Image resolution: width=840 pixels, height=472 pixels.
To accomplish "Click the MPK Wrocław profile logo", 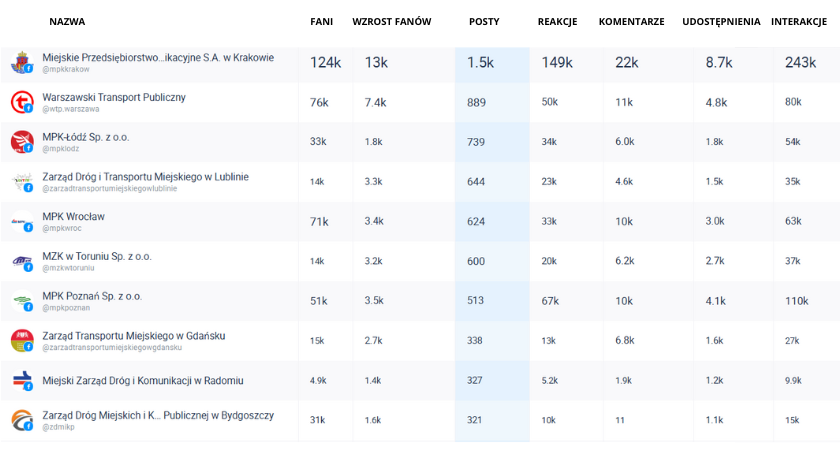I will (x=21, y=222).
